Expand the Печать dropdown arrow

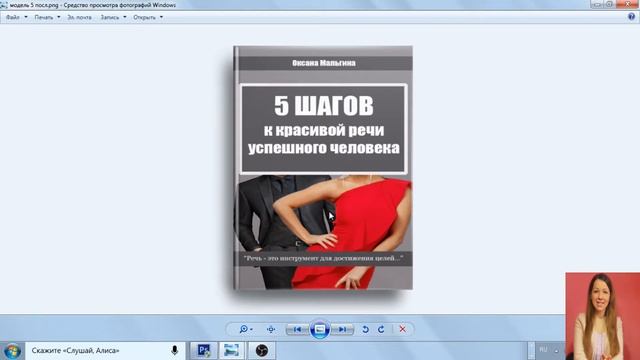[58, 17]
